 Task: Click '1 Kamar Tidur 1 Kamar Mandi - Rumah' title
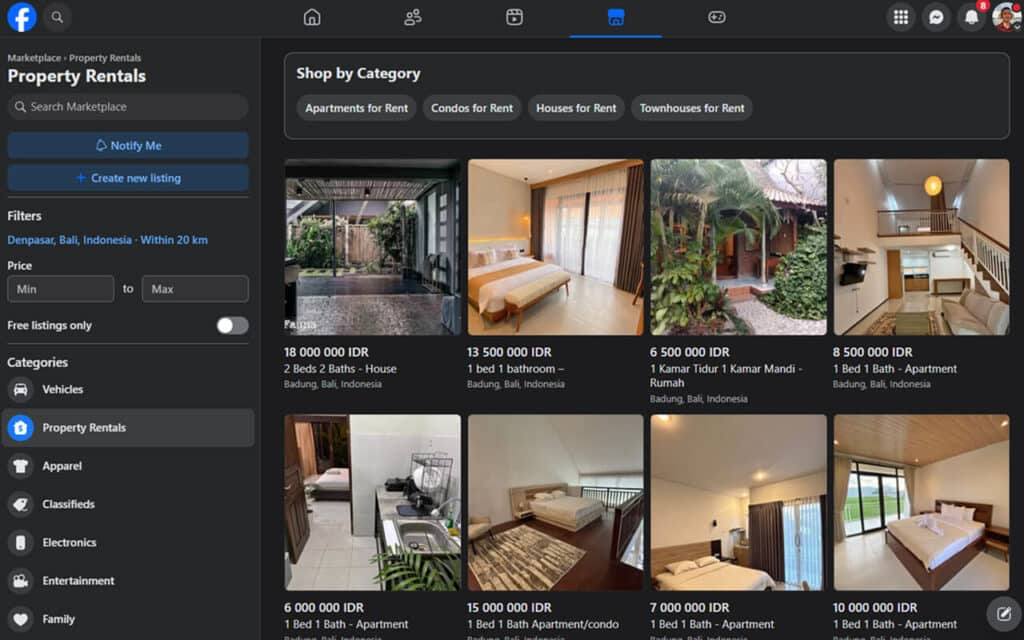point(726,376)
